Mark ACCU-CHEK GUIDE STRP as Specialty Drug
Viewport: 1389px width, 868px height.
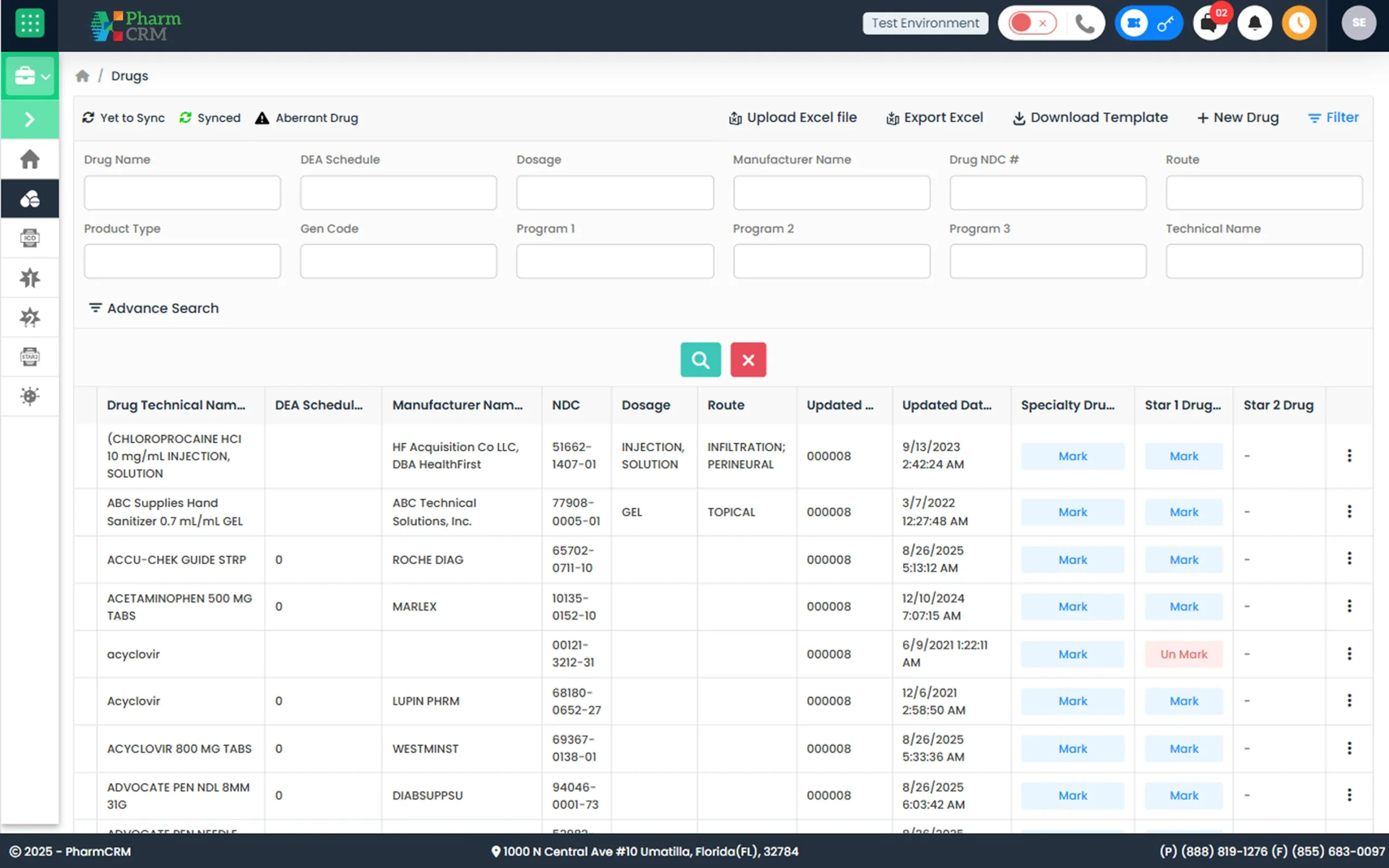[x=1072, y=559]
